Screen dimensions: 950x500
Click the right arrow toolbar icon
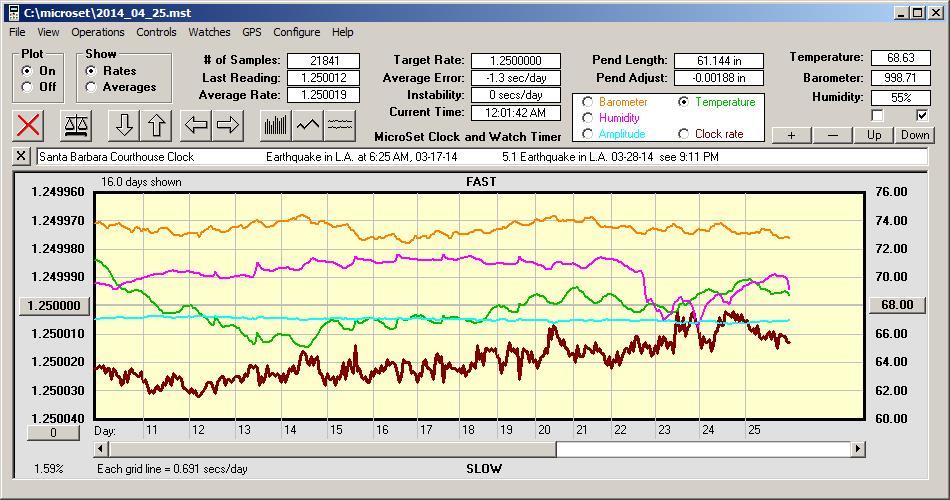click(228, 125)
